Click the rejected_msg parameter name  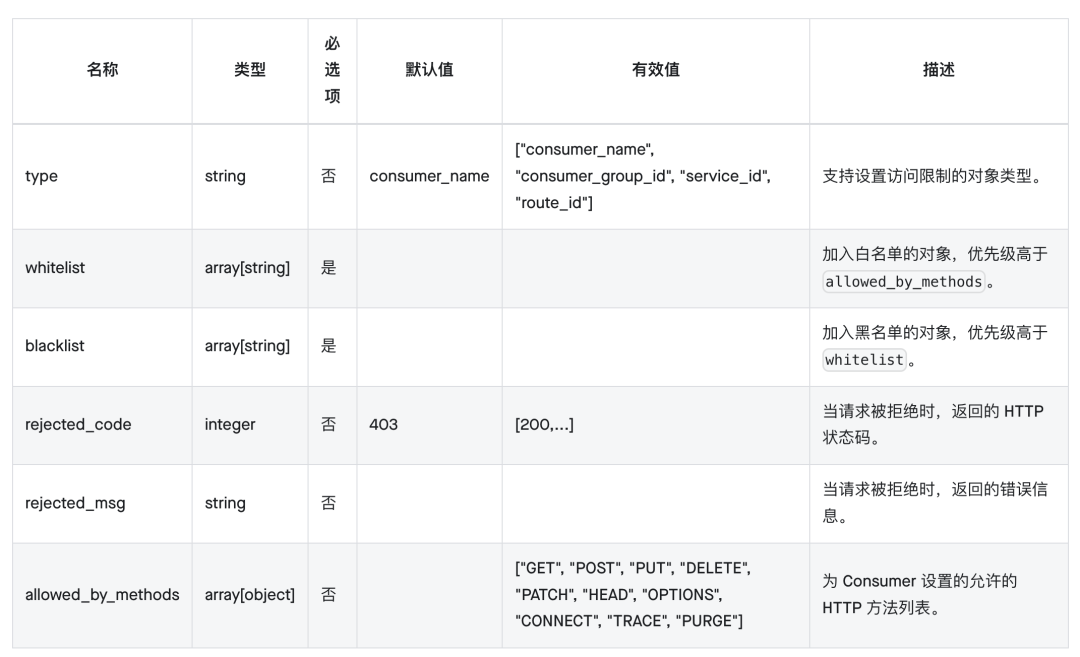click(75, 503)
